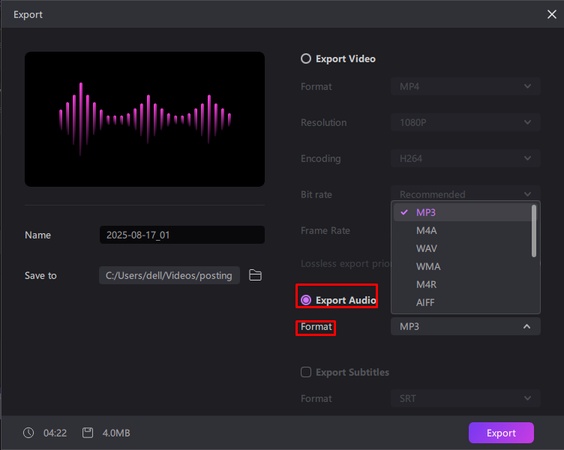Click the purple Export button
Screen dimensions: 564x450
[501, 433]
